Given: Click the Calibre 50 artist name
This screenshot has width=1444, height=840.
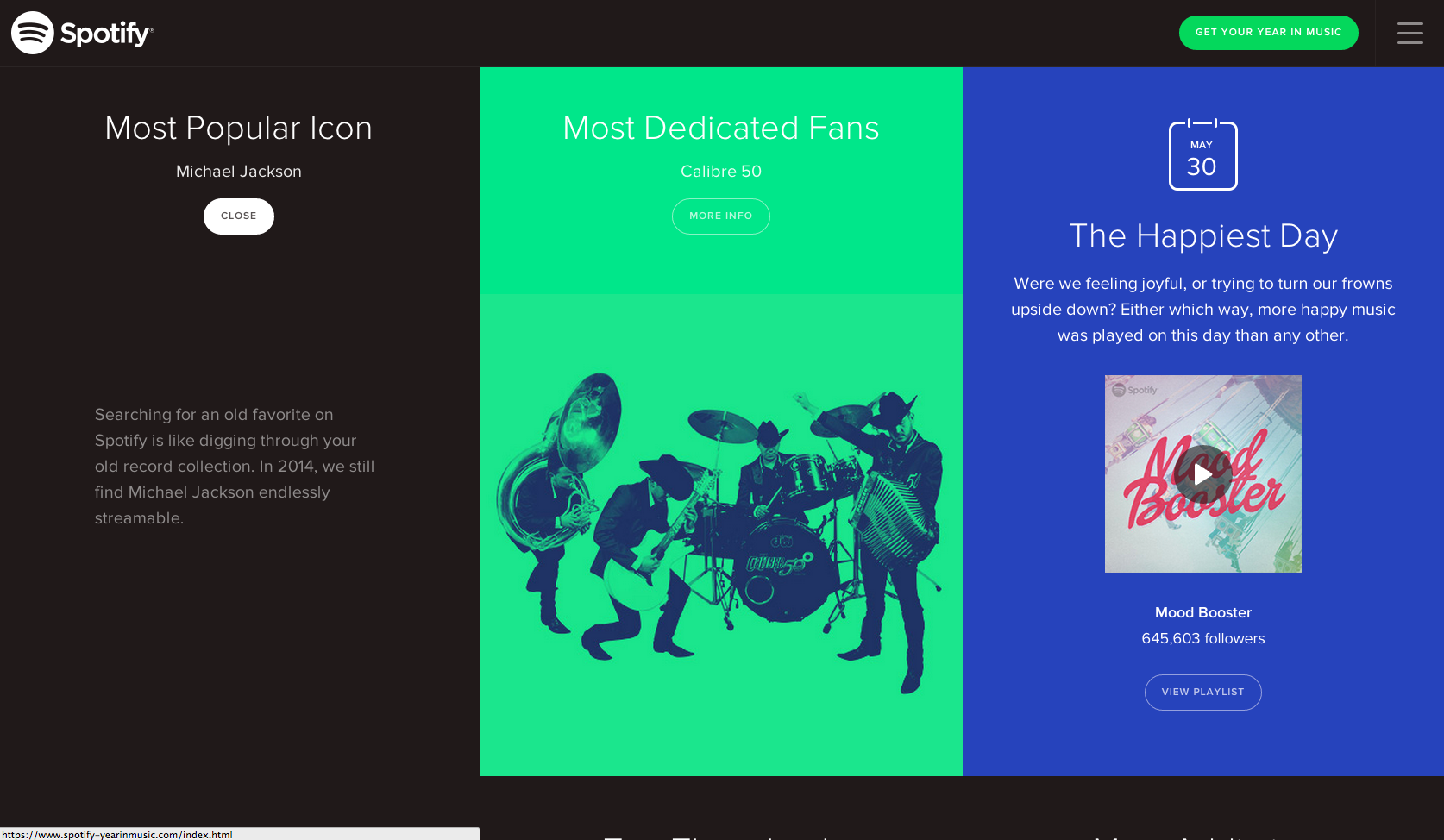Looking at the screenshot, I should [721, 172].
